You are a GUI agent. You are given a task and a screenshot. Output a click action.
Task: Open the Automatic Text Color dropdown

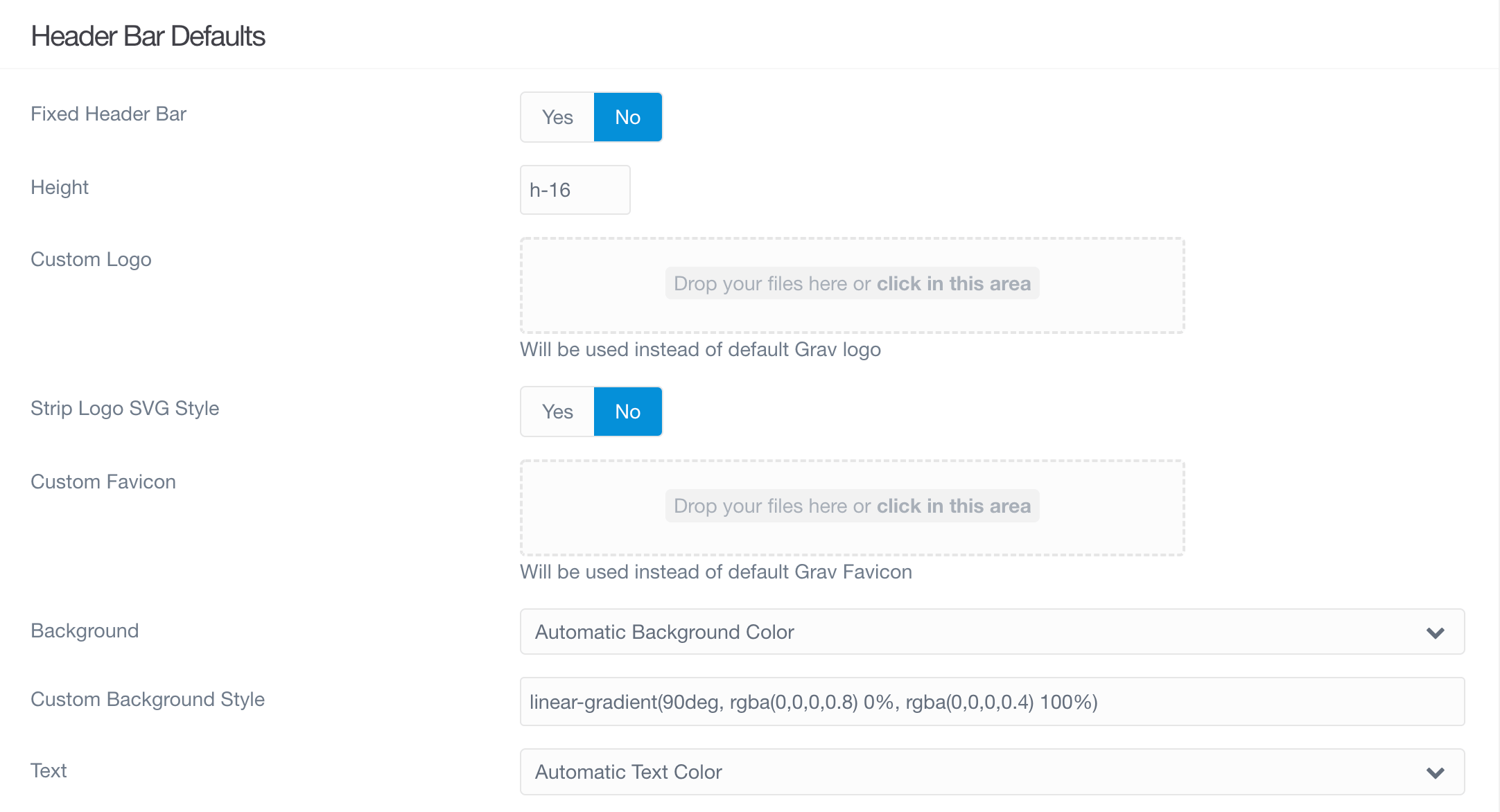(x=993, y=772)
